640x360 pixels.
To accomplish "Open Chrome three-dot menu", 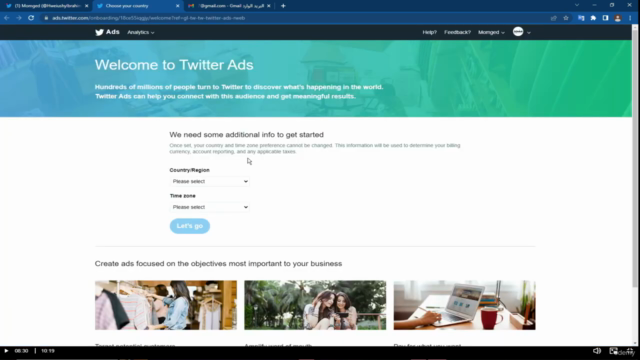I will click(630, 18).
